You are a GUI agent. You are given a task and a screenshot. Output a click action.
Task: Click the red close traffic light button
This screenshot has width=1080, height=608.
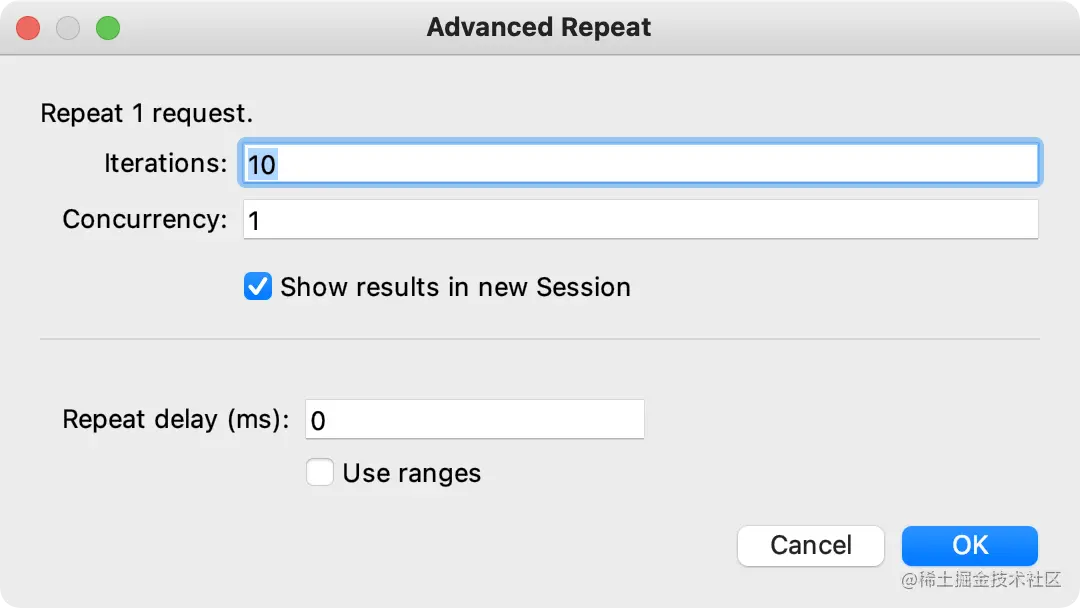pos(27,28)
